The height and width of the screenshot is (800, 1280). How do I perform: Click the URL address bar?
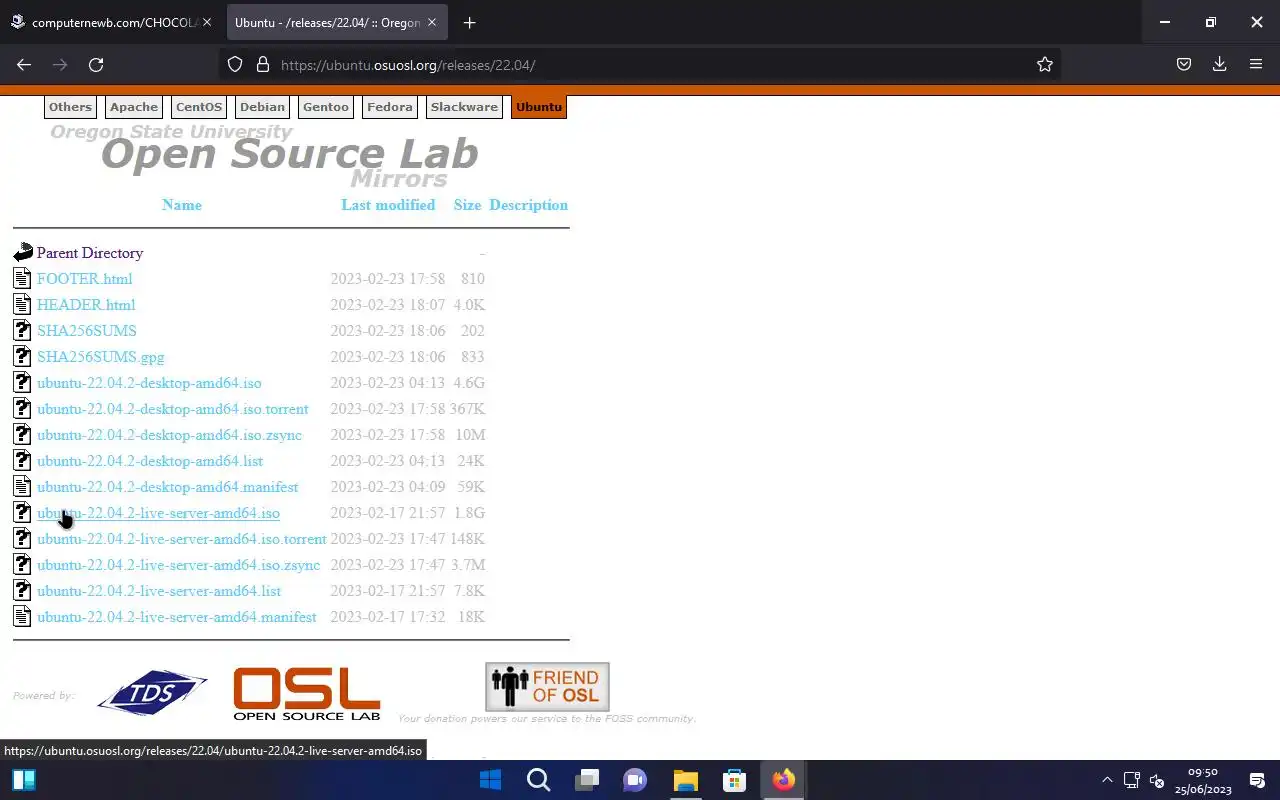tap(640, 64)
